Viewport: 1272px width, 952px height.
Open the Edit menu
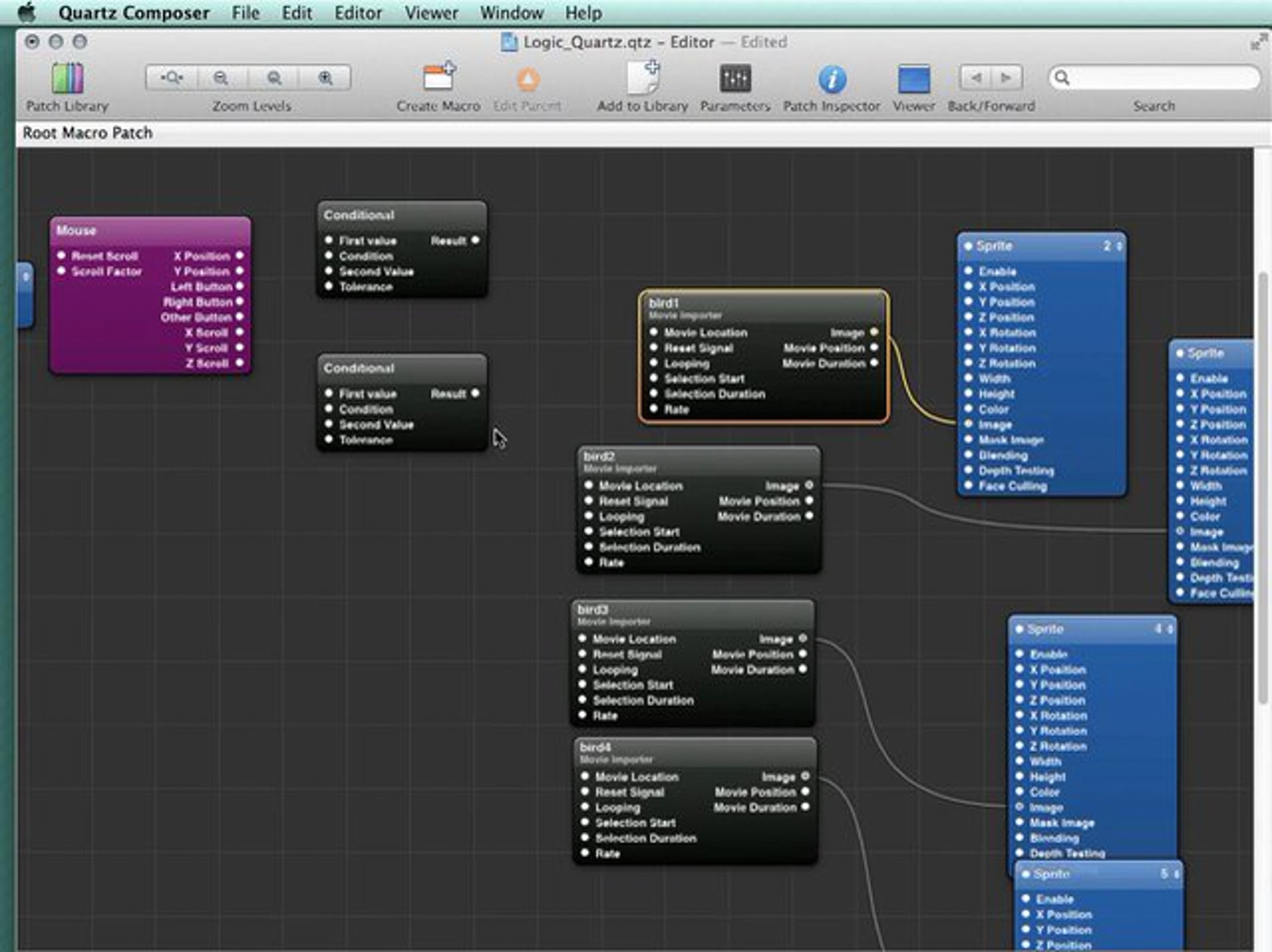(297, 13)
